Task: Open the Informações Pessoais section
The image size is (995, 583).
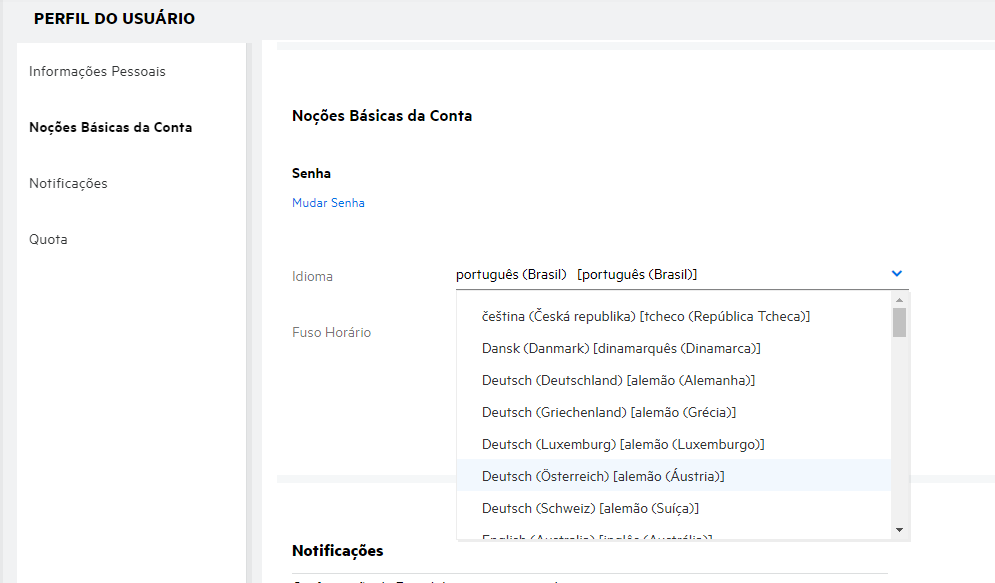Action: point(97,72)
